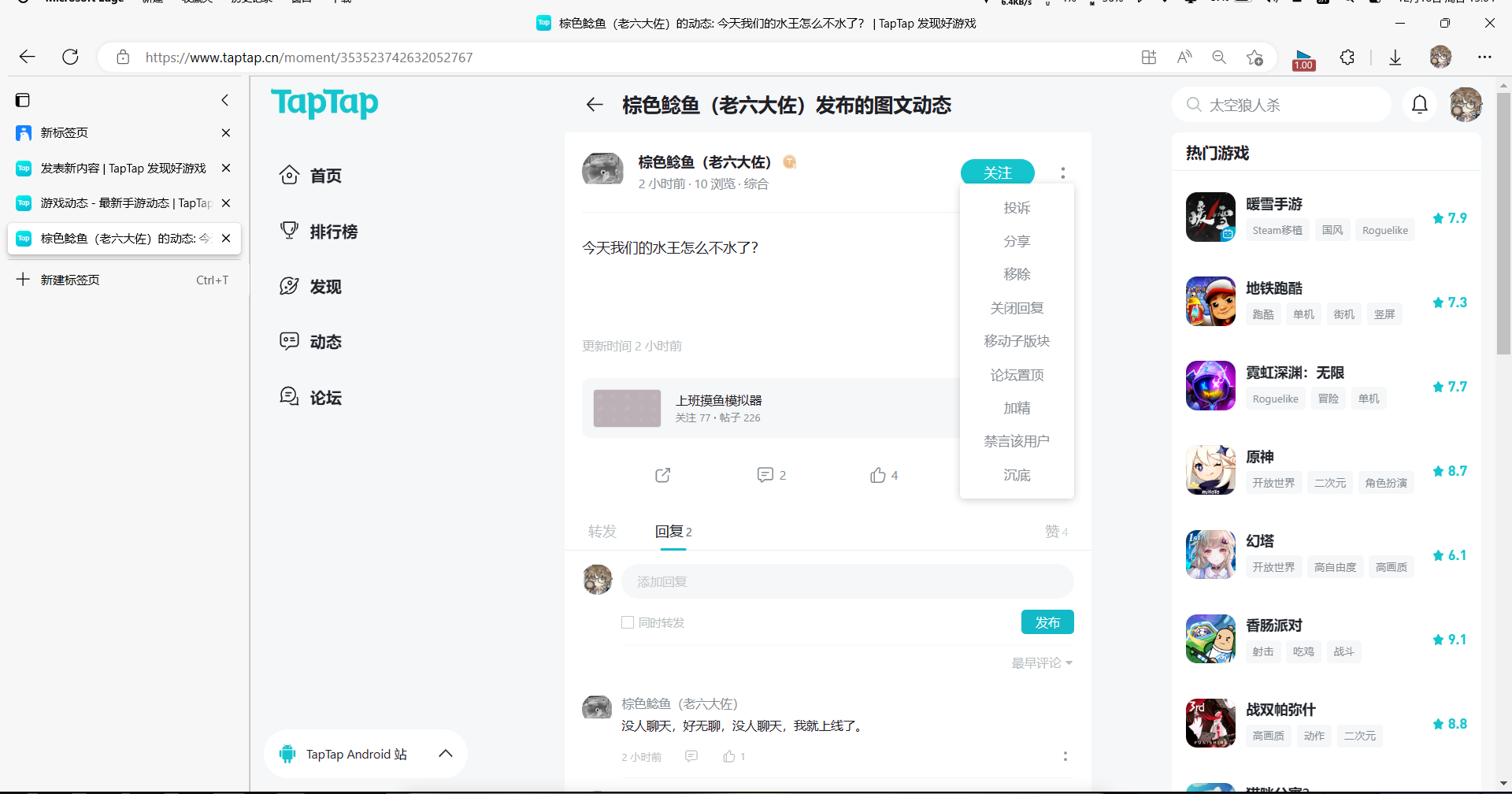Select 移除 from the dropdown menu
The width and height of the screenshot is (1512, 794).
pos(1017,274)
